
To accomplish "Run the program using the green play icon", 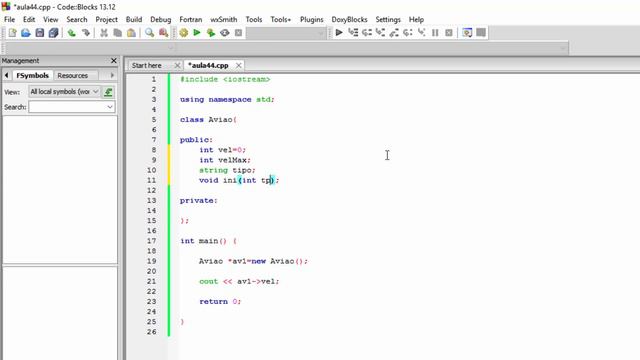I will pos(197,33).
